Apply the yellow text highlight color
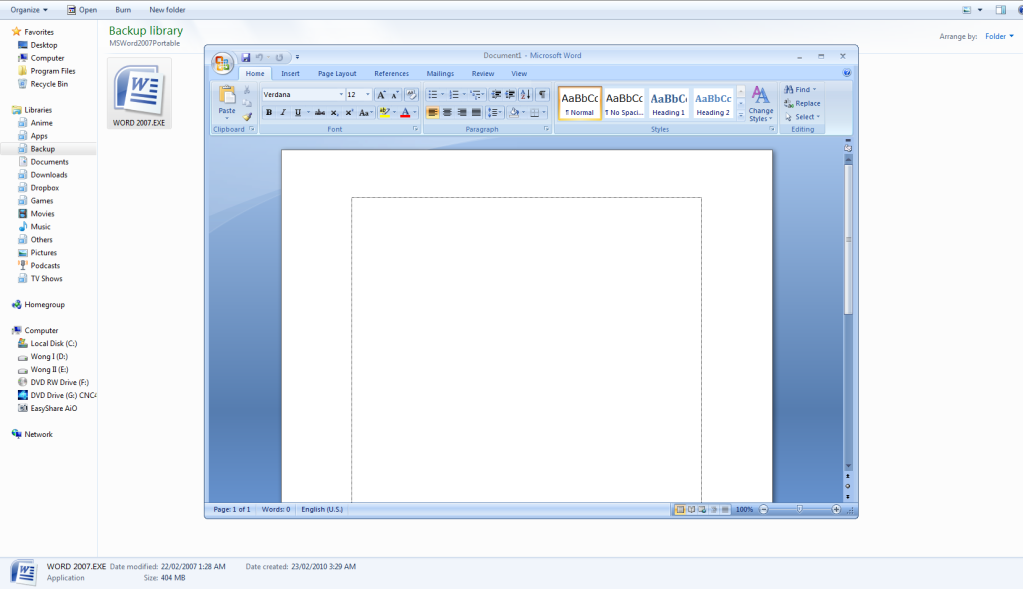Image resolution: width=1023 pixels, height=589 pixels. click(384, 112)
